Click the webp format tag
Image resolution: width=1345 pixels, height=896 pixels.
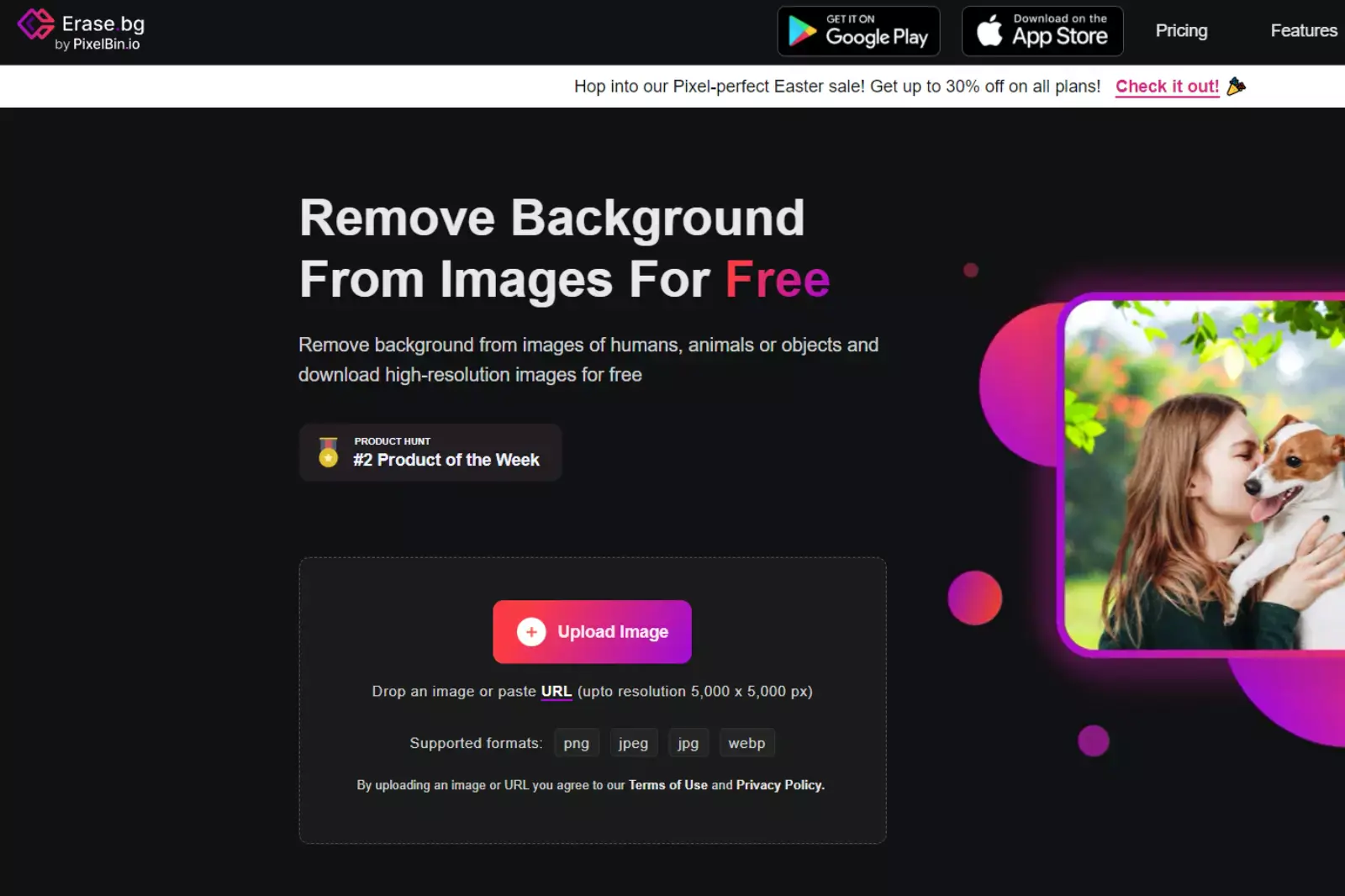(746, 743)
